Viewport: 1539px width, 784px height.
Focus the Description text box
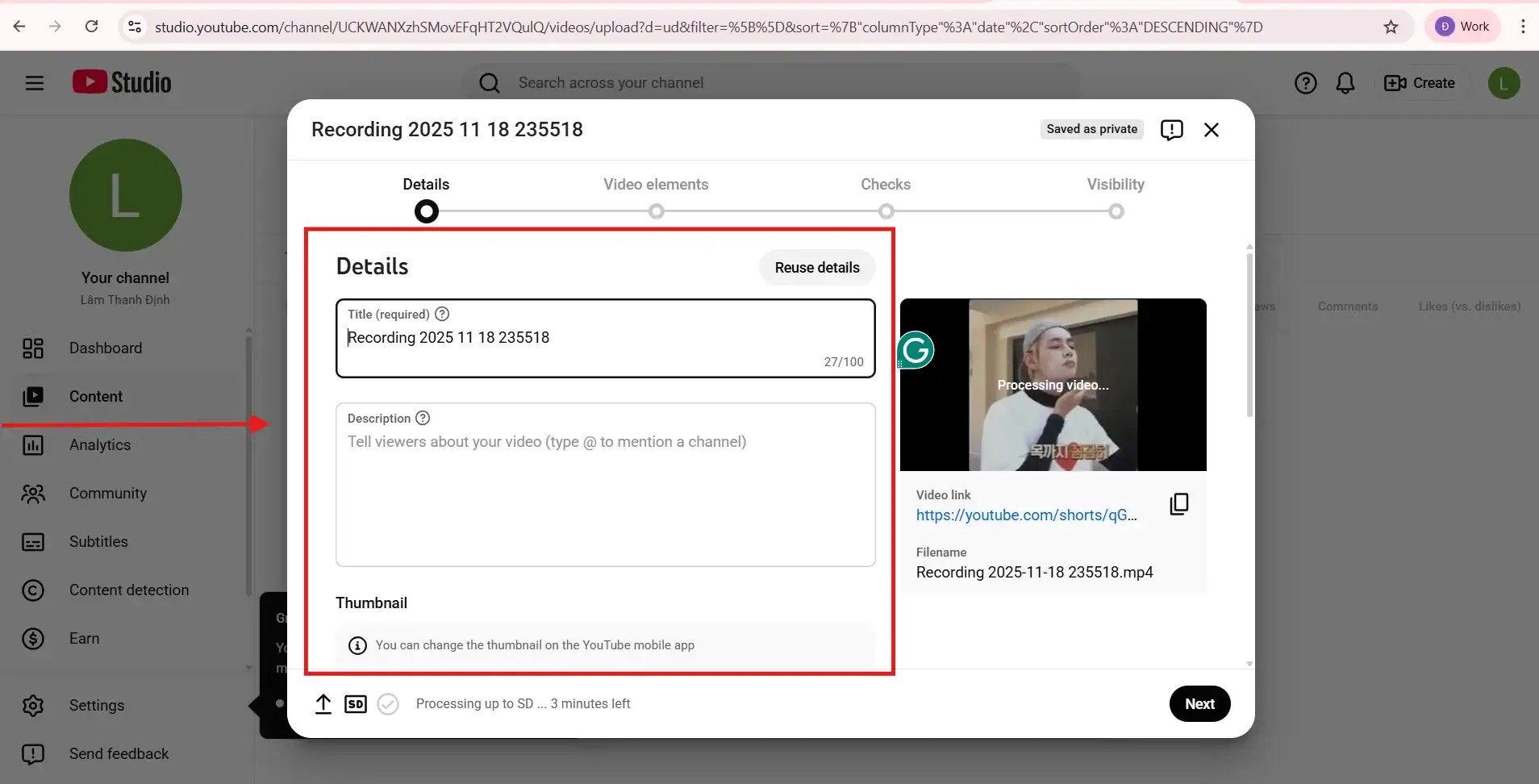pos(605,492)
